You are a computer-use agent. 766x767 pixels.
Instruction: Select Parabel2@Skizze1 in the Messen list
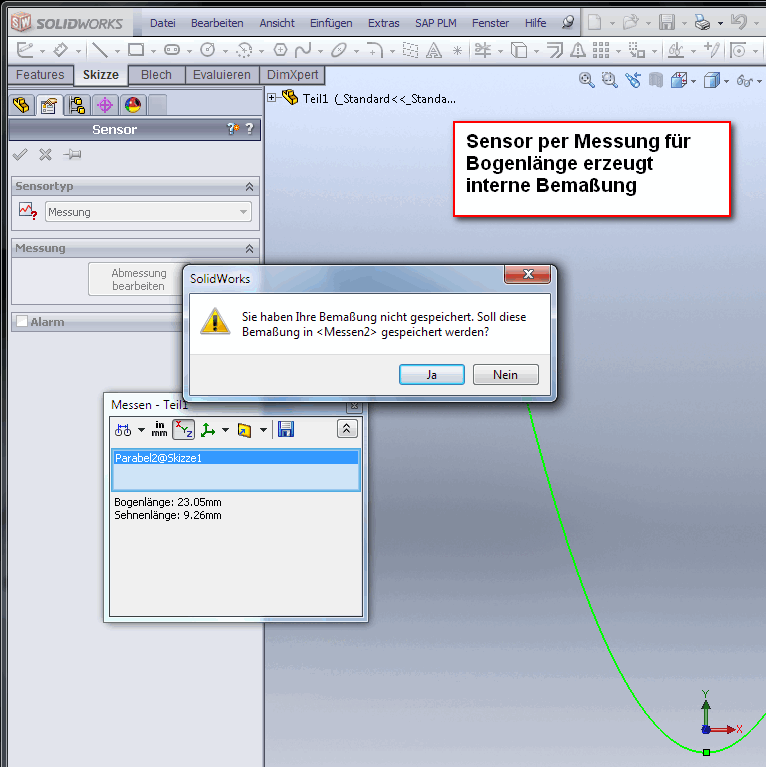pyautogui.click(x=236, y=458)
